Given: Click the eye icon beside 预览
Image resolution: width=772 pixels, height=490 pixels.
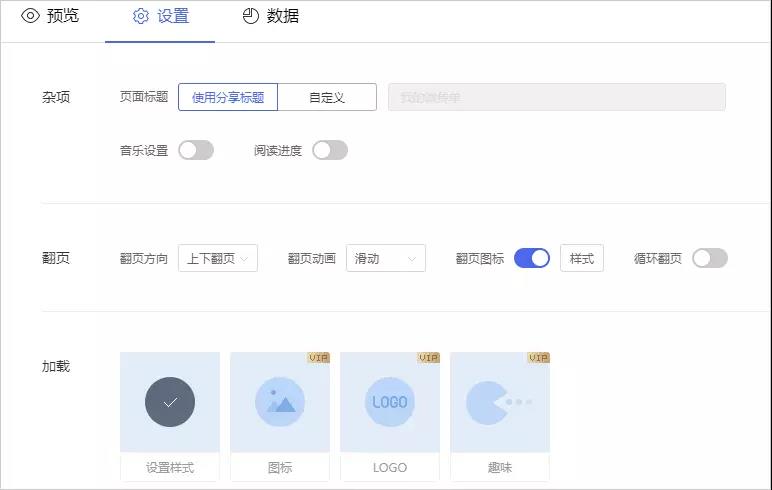Looking at the screenshot, I should 30,16.
